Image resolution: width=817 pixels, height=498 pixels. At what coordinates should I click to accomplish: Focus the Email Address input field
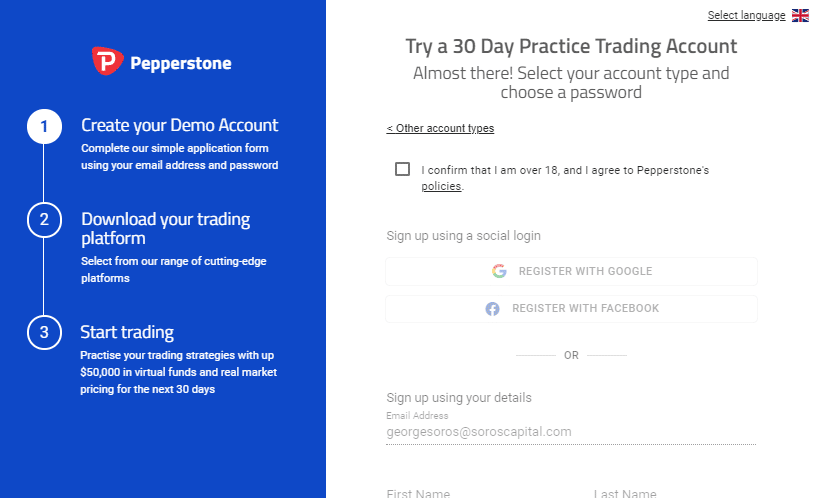(x=571, y=432)
